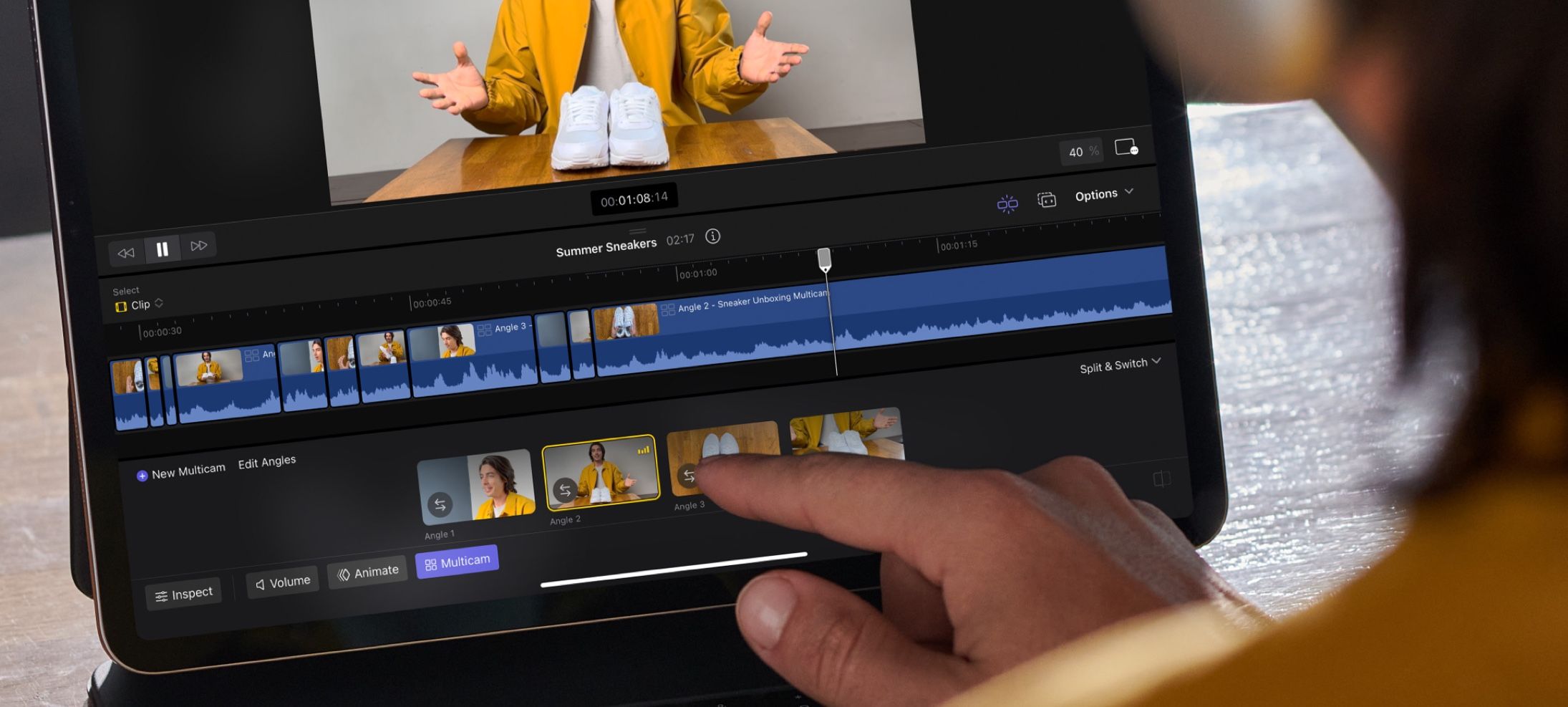Click the 00:01:15 ruler mark
This screenshot has width=1568, height=707.
958,245
